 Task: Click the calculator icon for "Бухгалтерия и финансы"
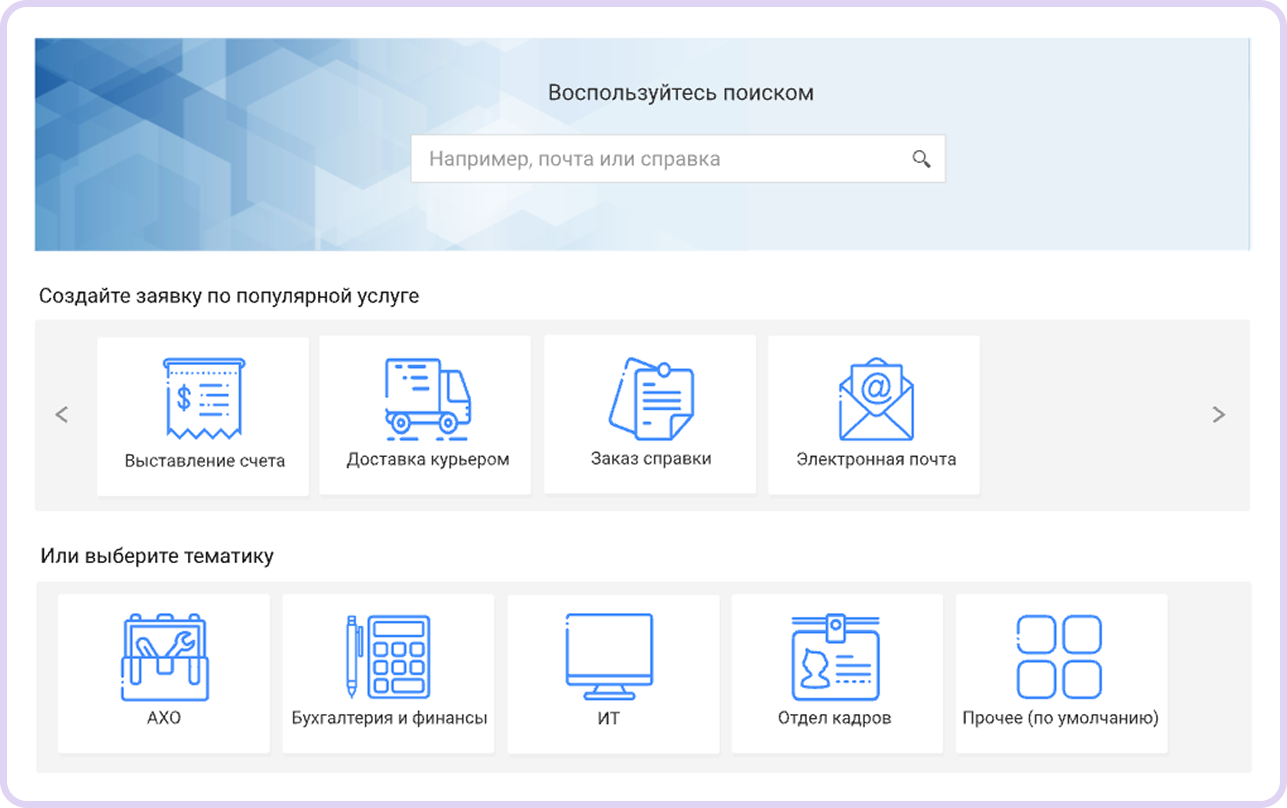point(387,655)
